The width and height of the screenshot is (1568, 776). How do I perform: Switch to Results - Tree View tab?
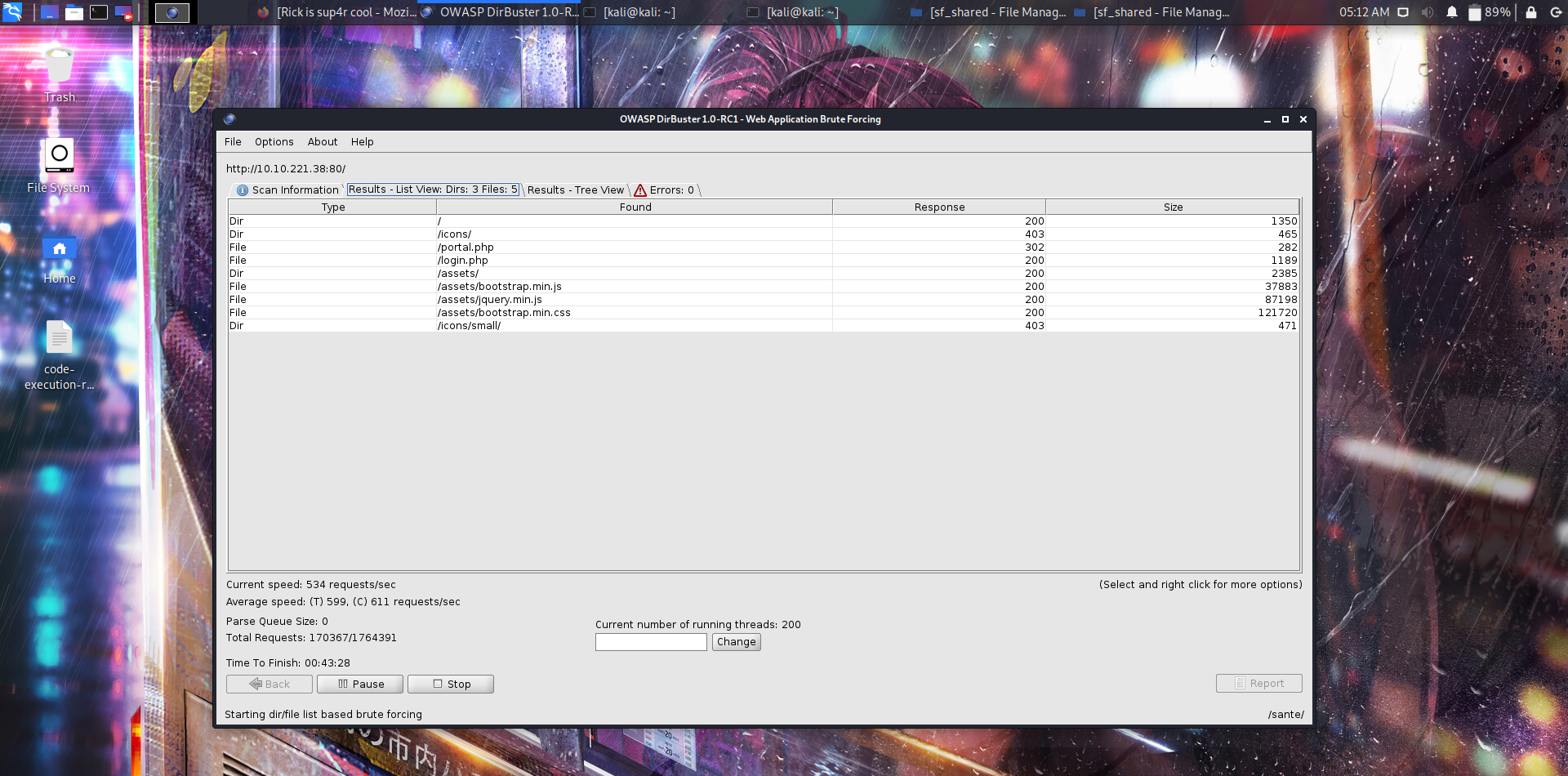[x=575, y=190]
